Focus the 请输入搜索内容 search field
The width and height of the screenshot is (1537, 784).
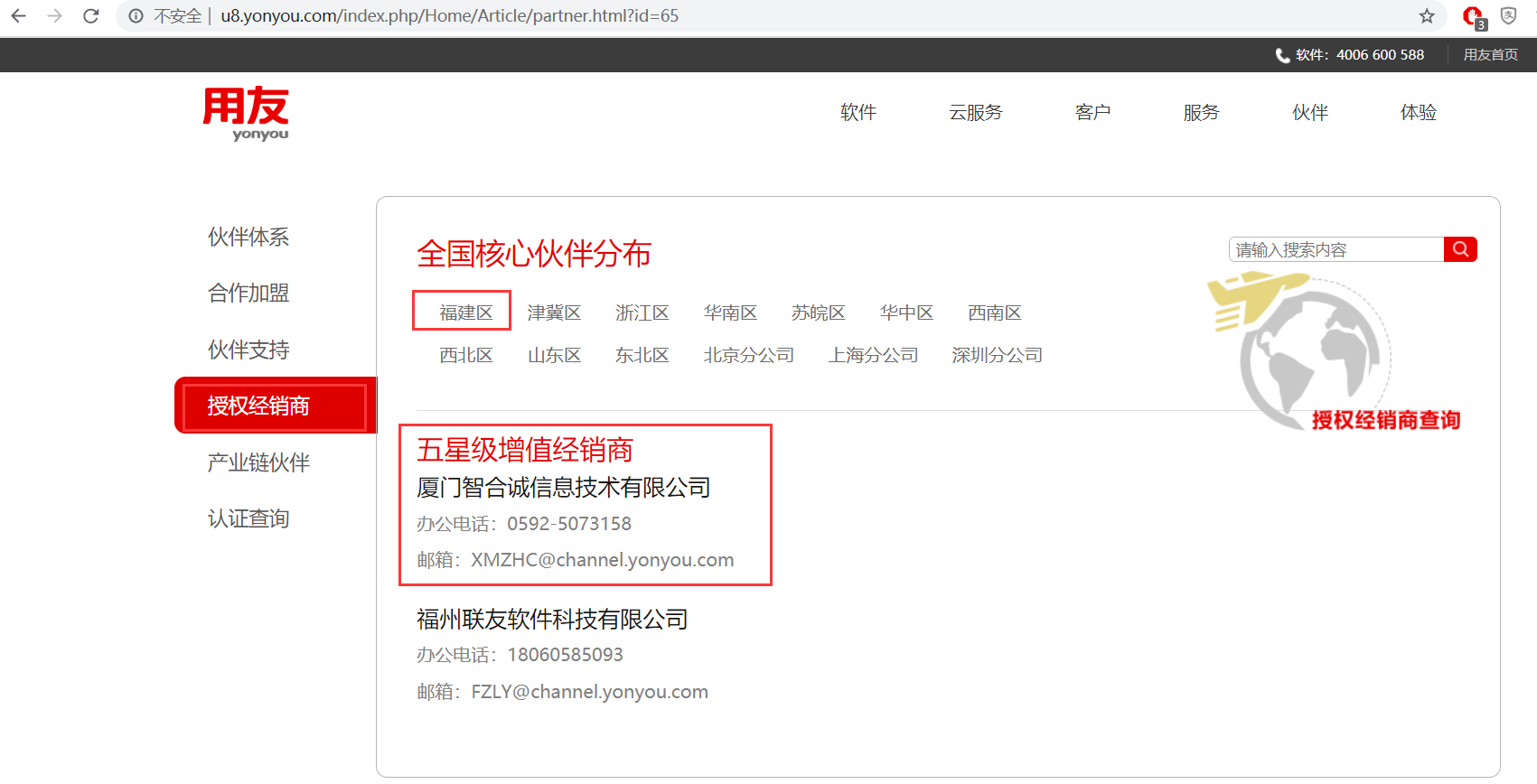[1336, 249]
